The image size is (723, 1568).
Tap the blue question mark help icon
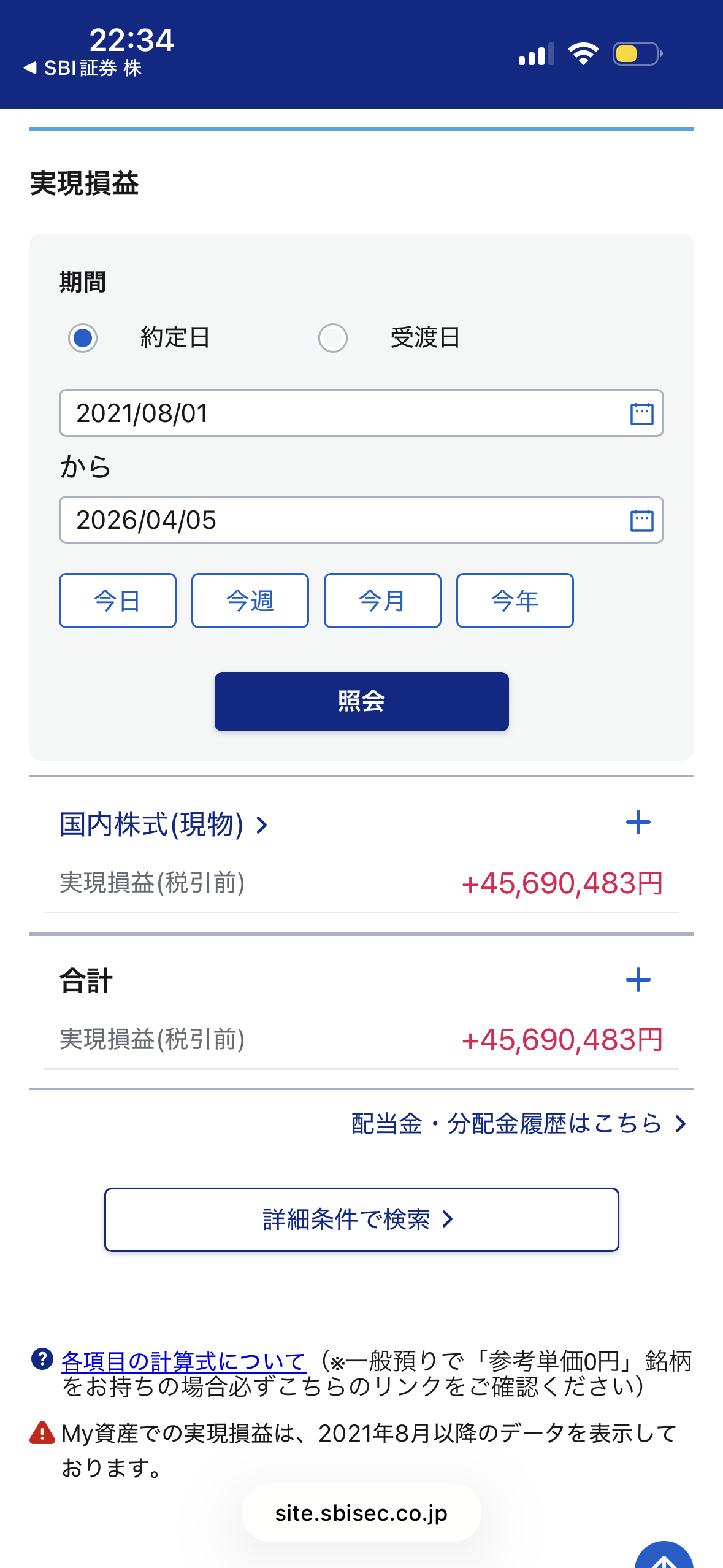point(42,1359)
